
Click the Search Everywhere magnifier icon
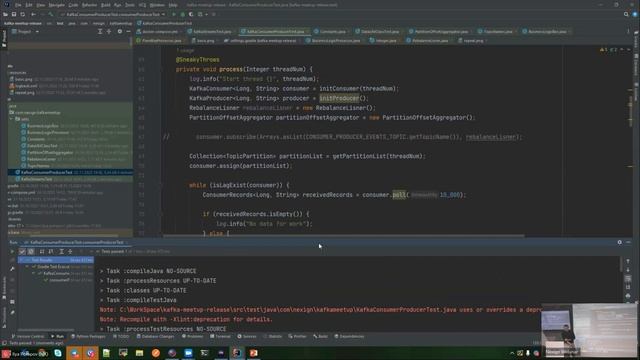pyautogui.click(x=626, y=14)
